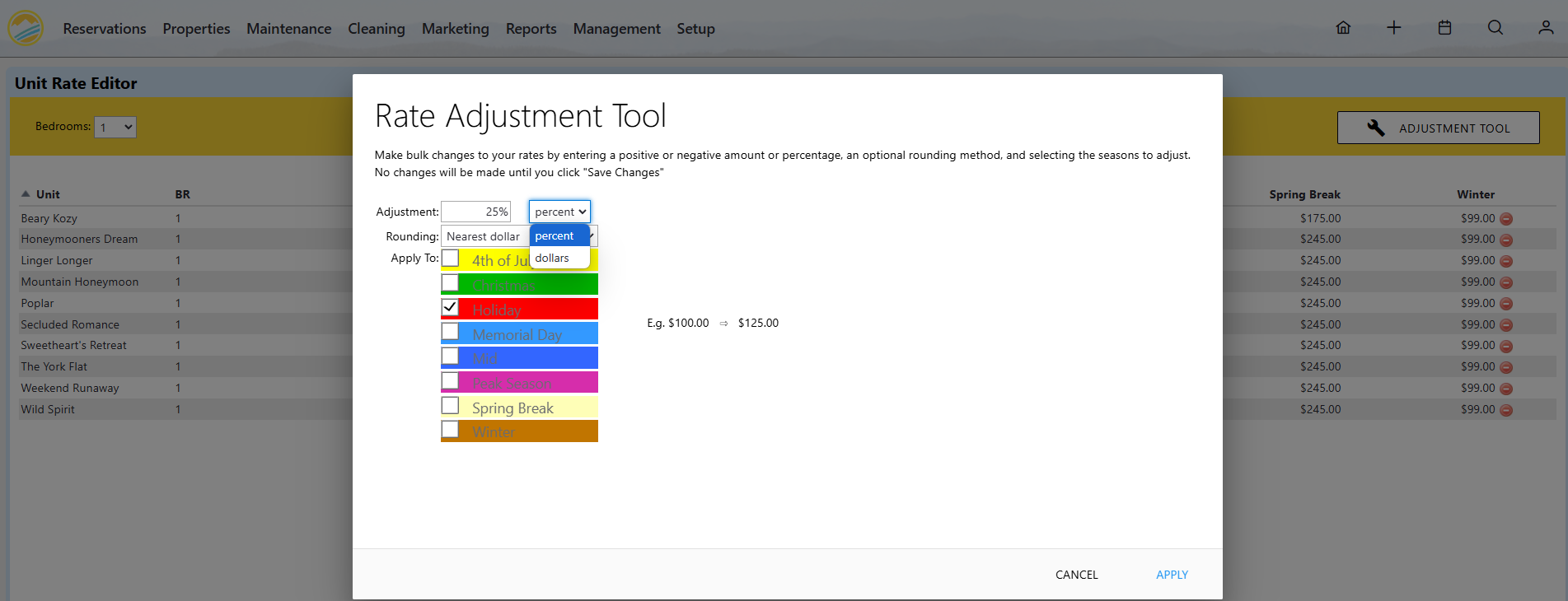The image size is (1568, 601).
Task: Select the Beary Kozy unit row
Action: [49, 218]
